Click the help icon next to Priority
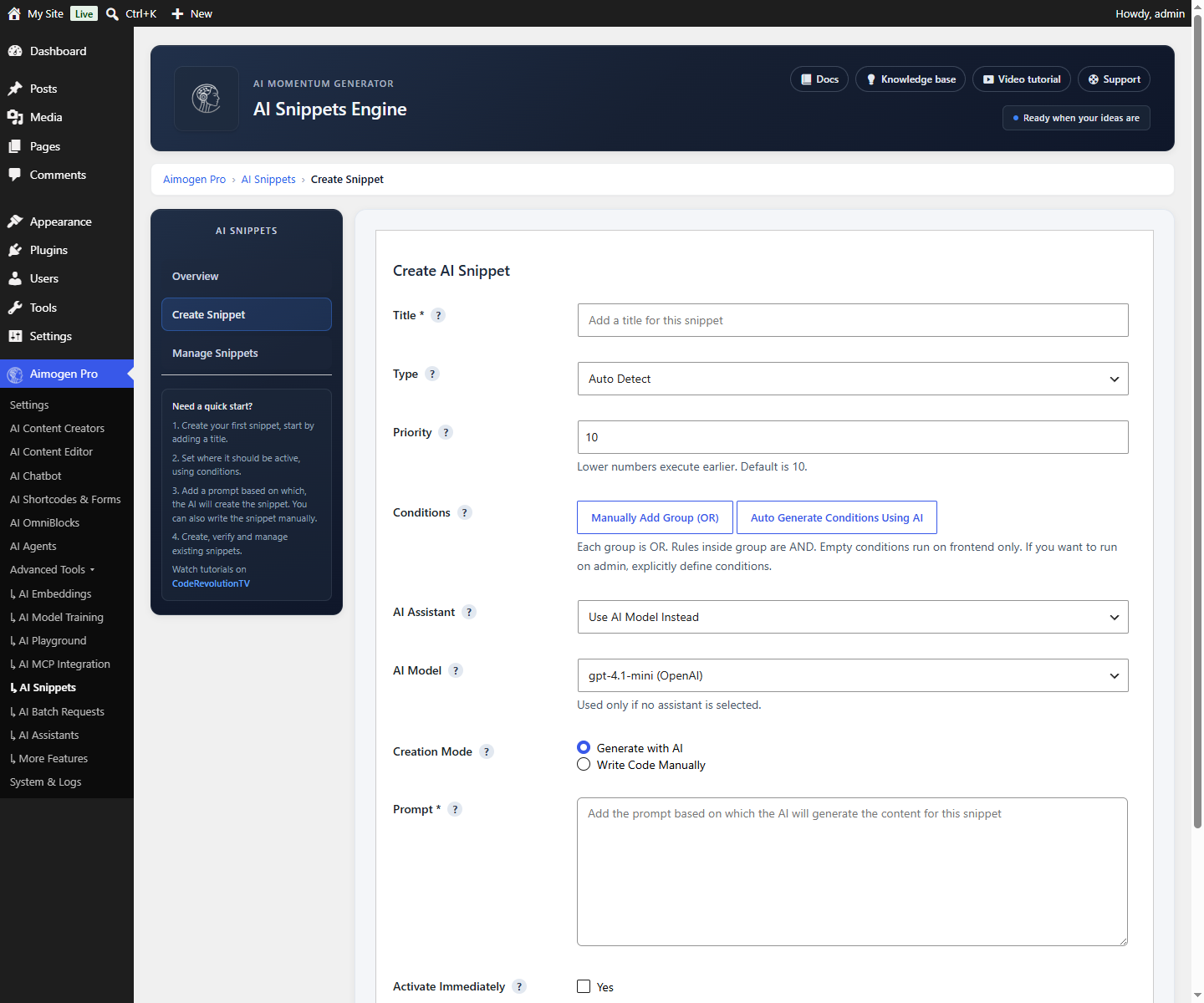The image size is (1204, 1003). 446,432
